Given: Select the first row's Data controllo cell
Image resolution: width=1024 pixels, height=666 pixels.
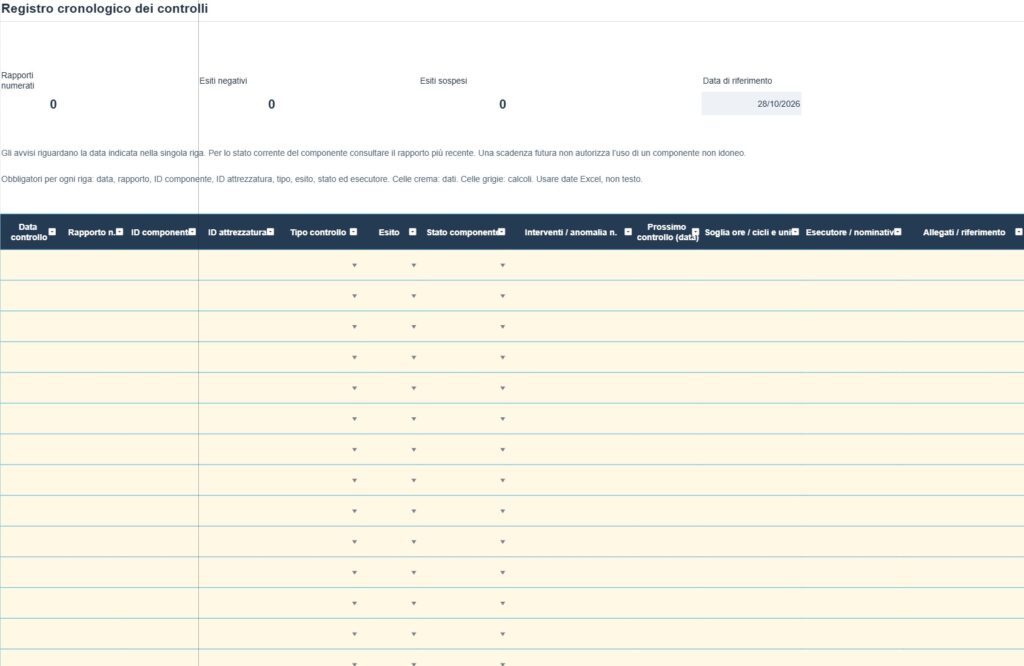Looking at the screenshot, I should pos(29,266).
